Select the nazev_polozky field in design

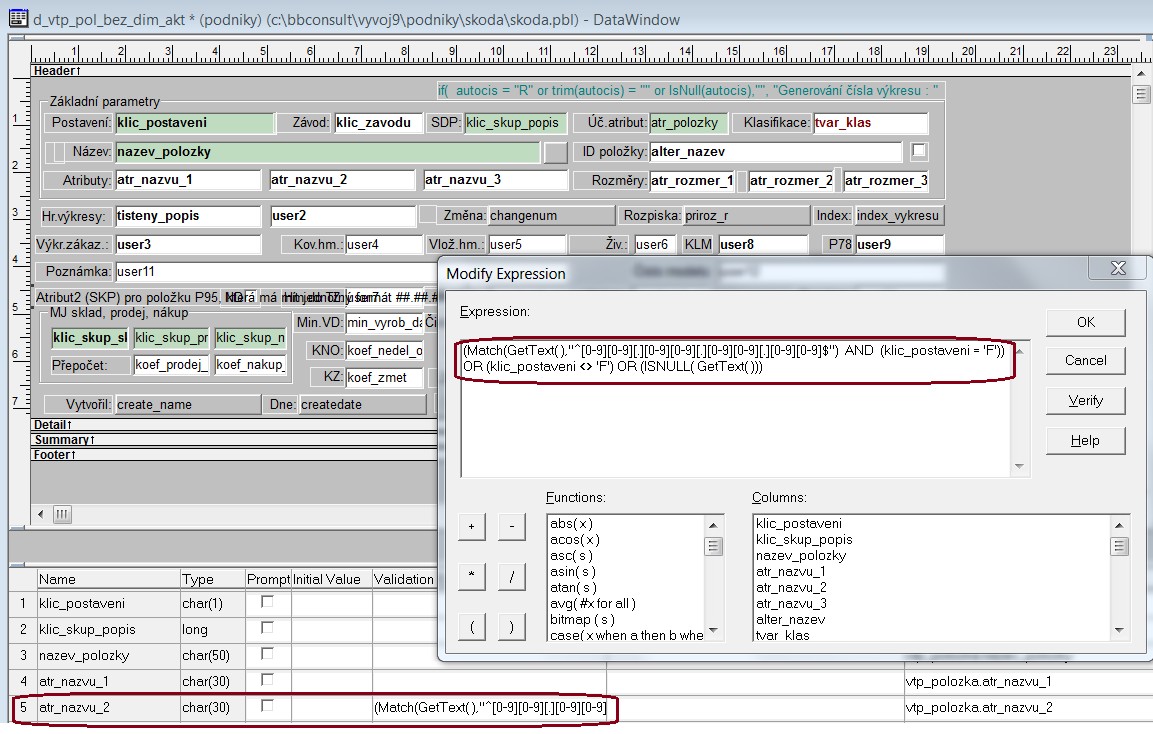point(327,152)
